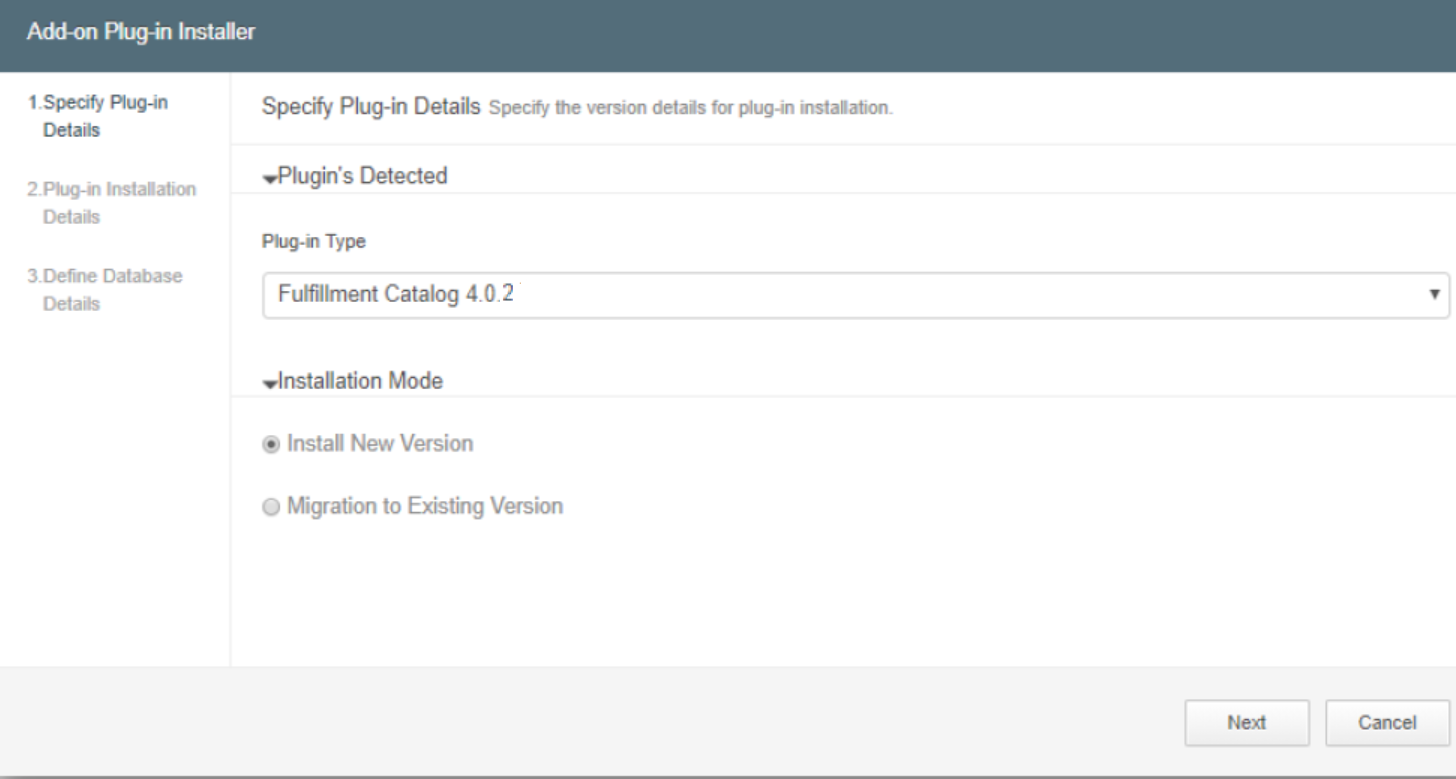
Task: Click the Specify Plug-in Details heading text
Action: click(x=371, y=106)
